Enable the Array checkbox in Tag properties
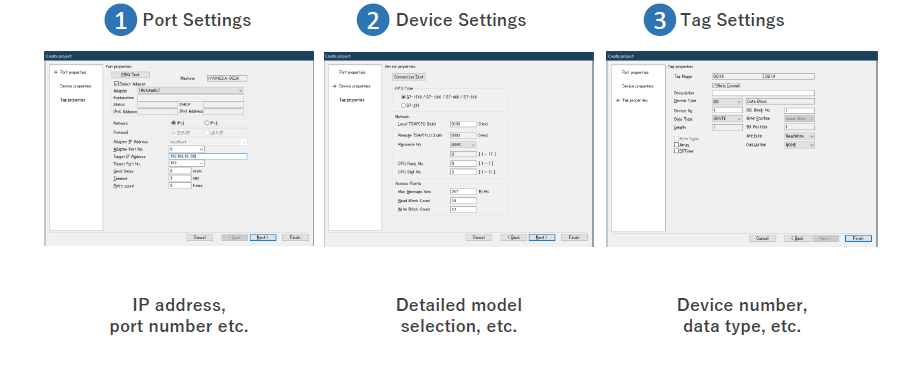 (676, 144)
